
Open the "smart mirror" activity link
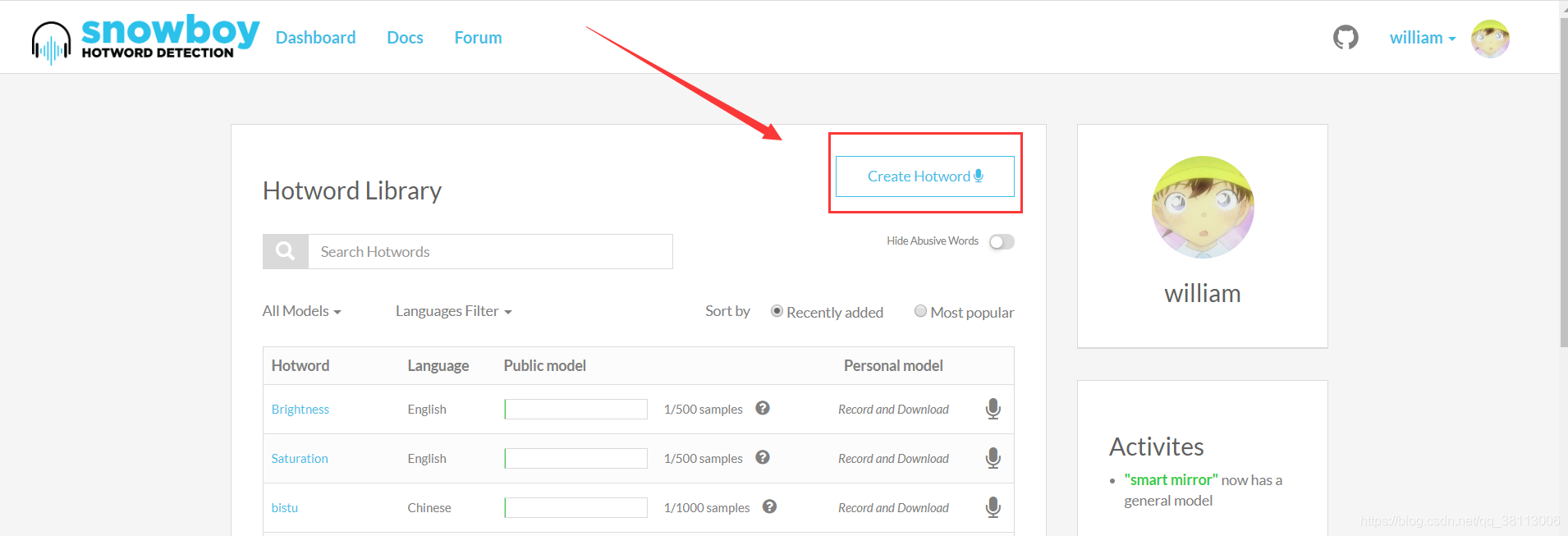point(1171,479)
